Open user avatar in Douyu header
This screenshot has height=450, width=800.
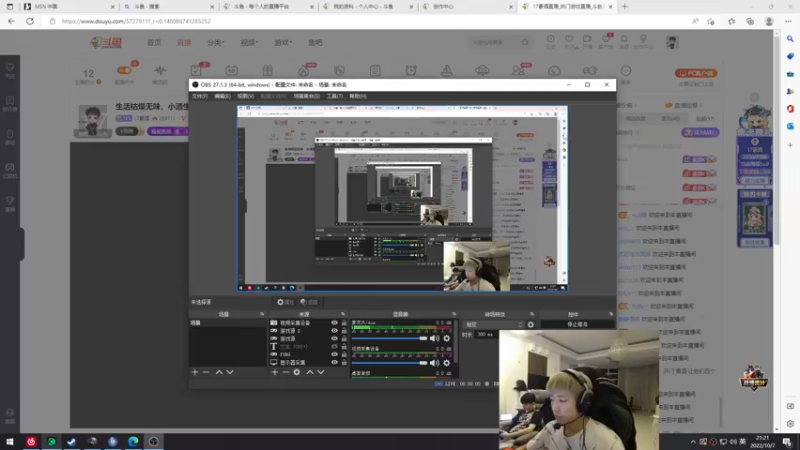(672, 42)
